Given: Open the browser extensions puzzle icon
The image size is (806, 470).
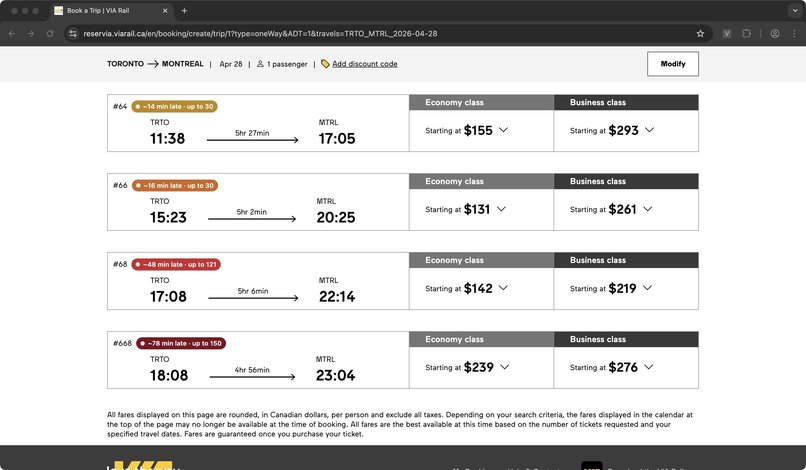Looking at the screenshot, I should coord(746,33).
